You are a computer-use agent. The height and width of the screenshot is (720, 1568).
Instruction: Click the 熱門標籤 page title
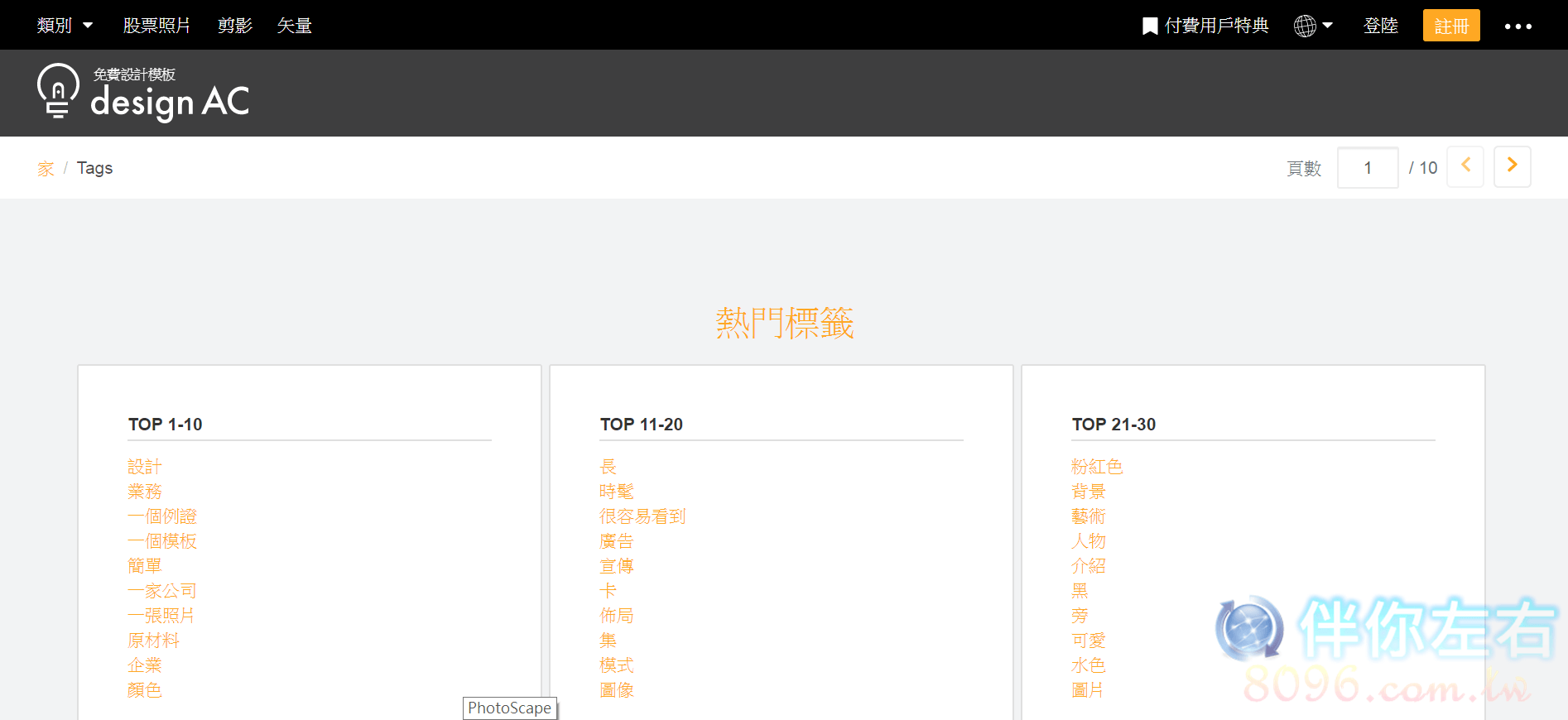[x=785, y=323]
